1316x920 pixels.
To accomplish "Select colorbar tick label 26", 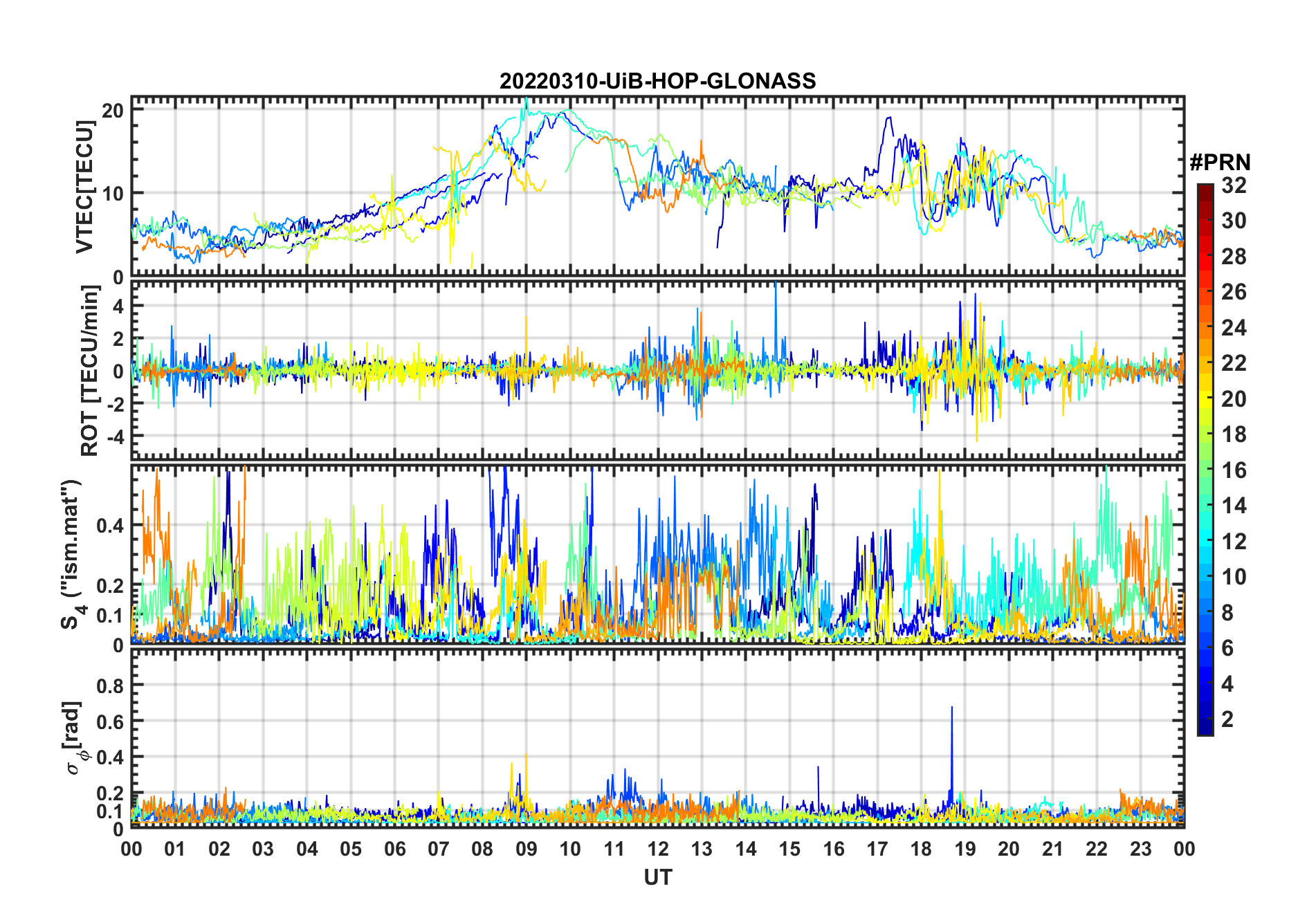I will click(x=1234, y=292).
